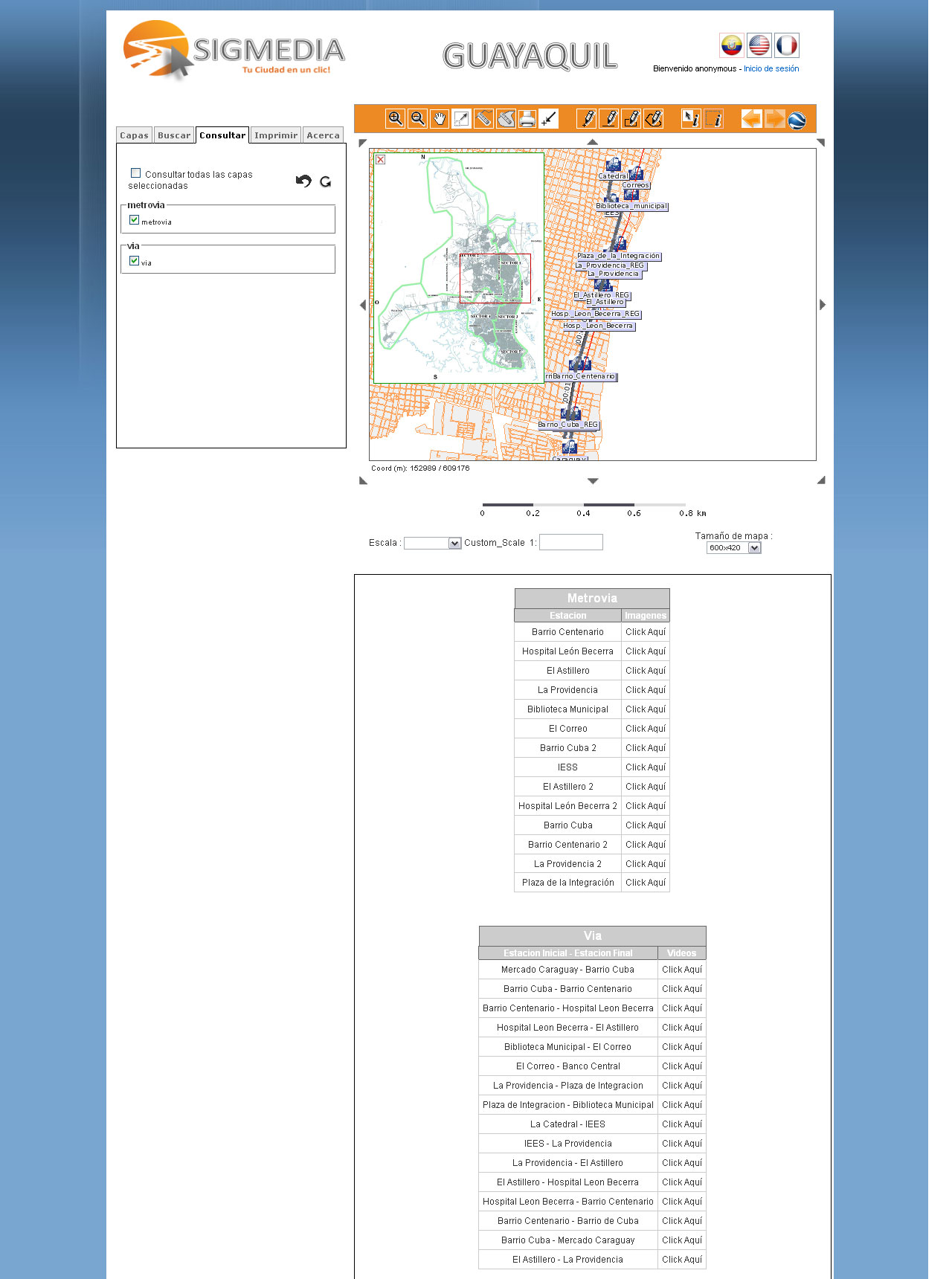Screen dimensions: 952x1279
Task: Open the Google Earth globe icon
Action: 797,120
